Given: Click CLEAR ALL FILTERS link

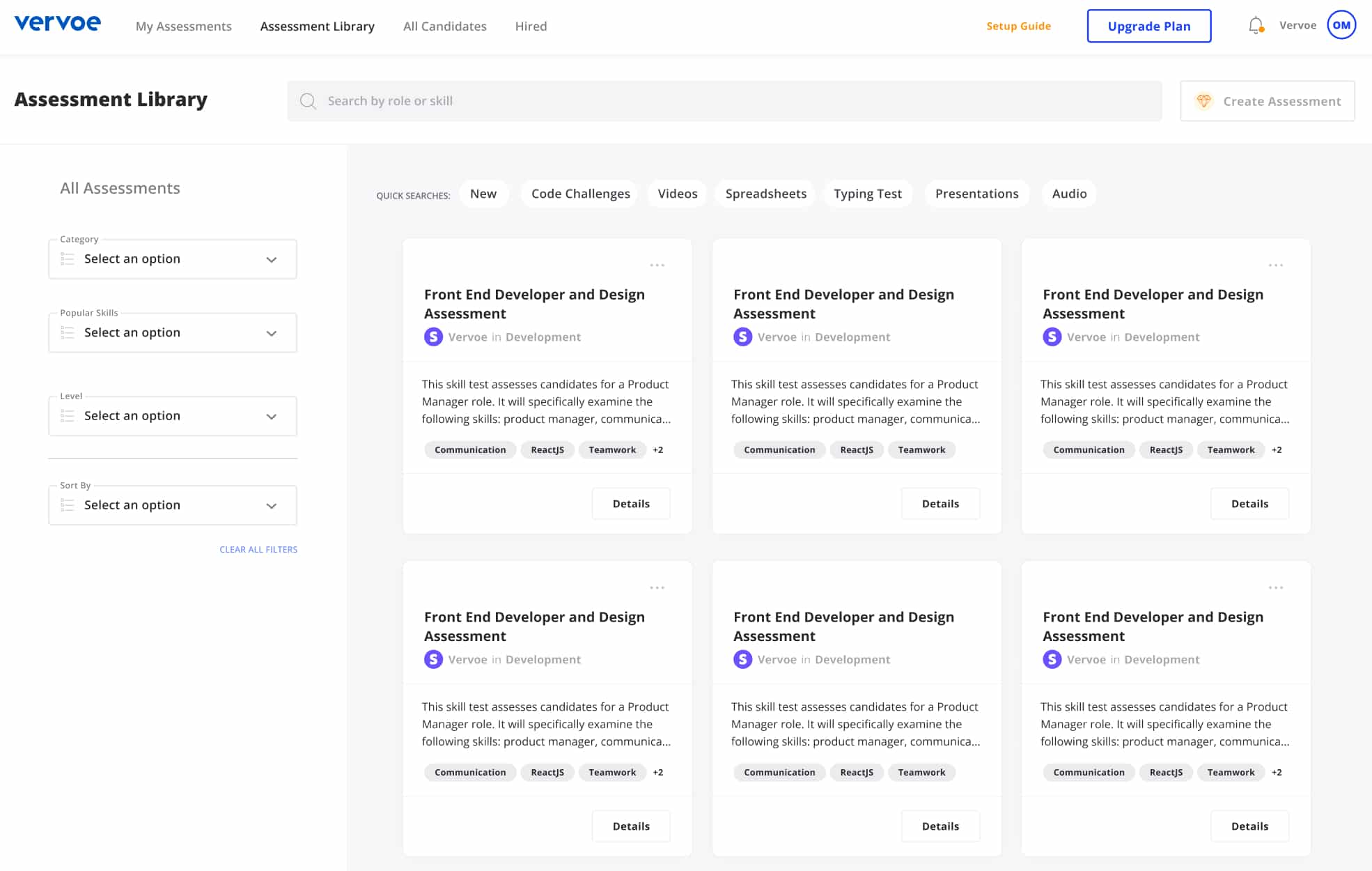Looking at the screenshot, I should 259,548.
